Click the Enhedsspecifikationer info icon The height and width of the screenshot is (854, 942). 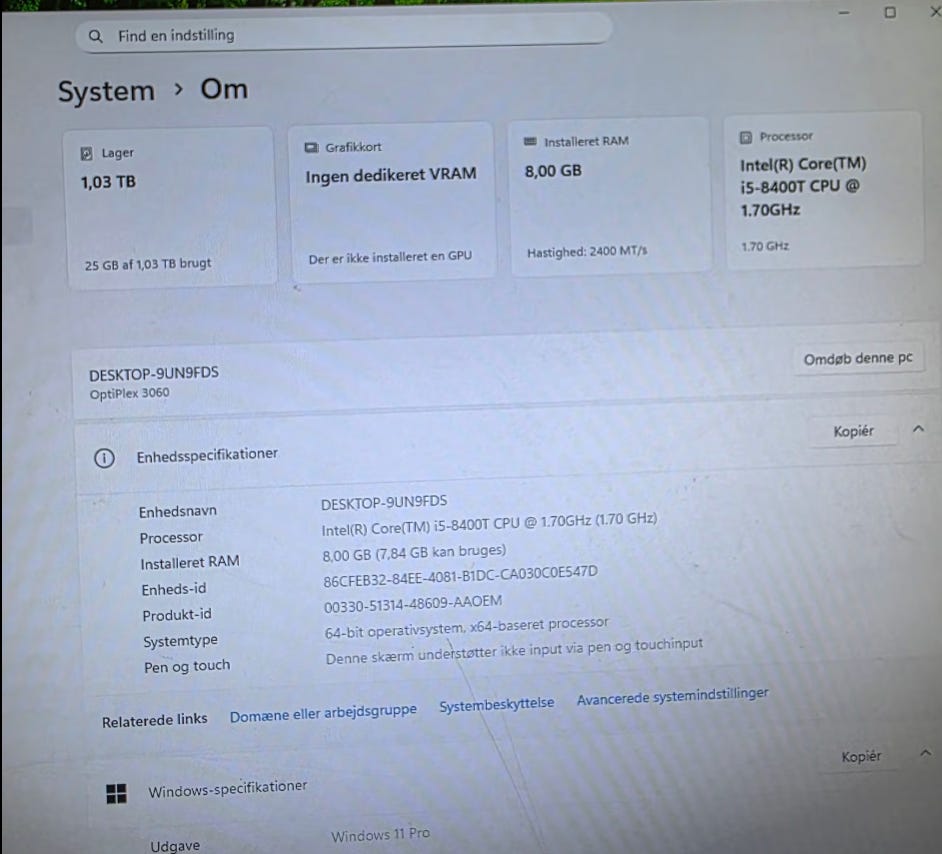105,459
